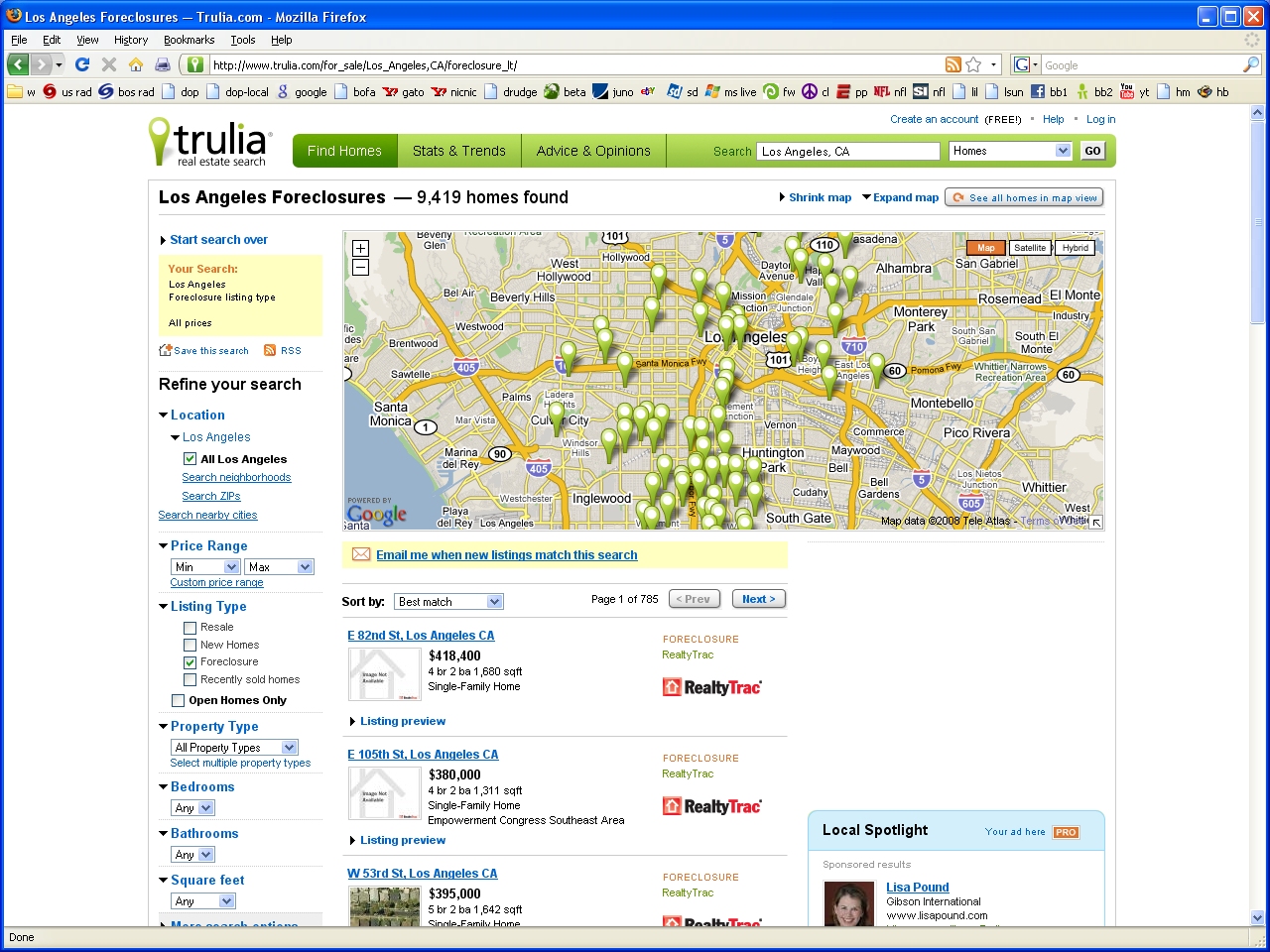The width and height of the screenshot is (1270, 952).
Task: Open the Homes search type dropdown
Action: 1010,151
